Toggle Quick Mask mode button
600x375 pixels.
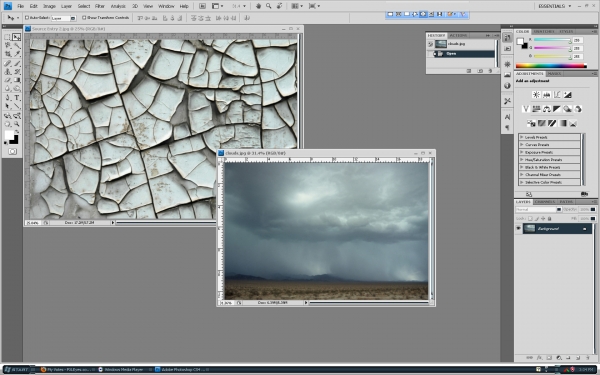tap(12, 152)
